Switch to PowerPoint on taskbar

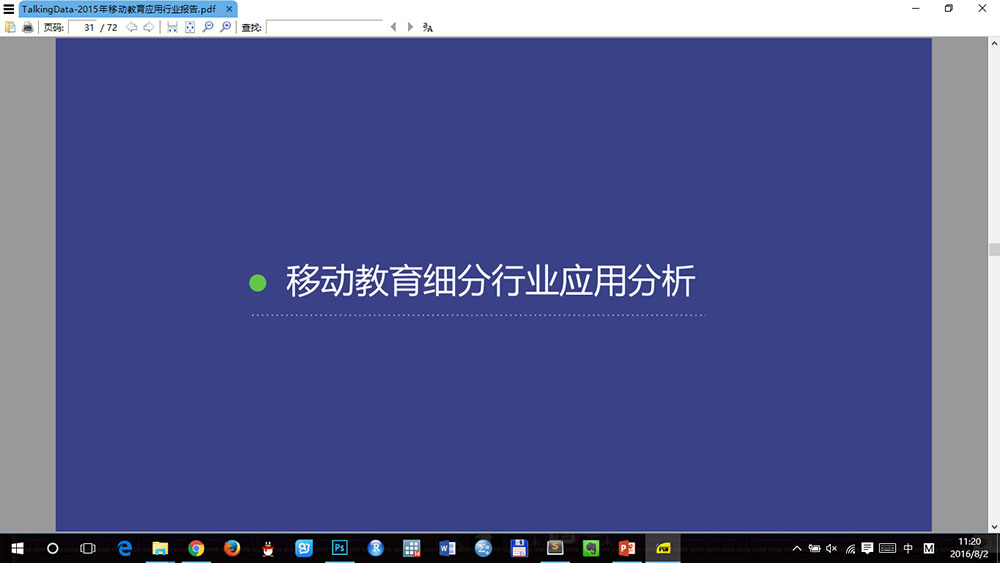click(627, 548)
